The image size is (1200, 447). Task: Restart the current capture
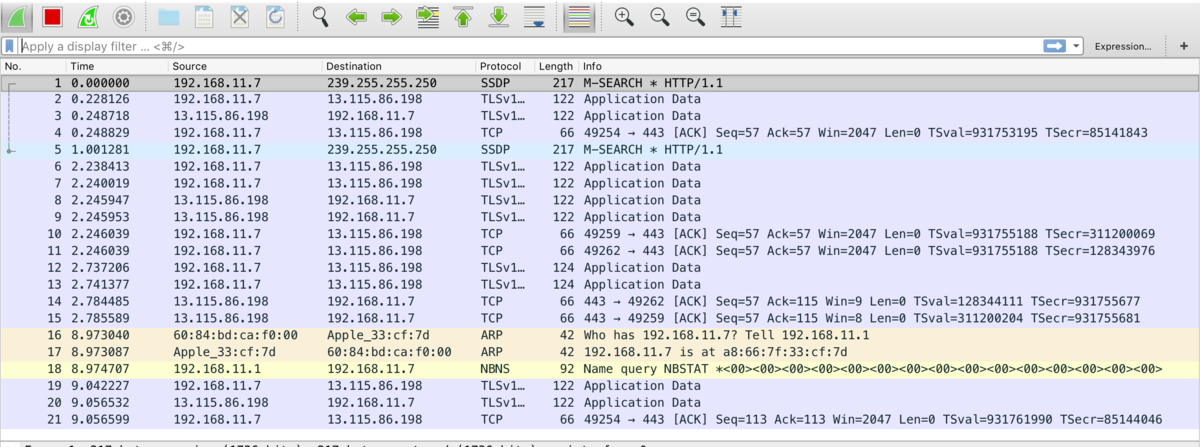pos(88,16)
